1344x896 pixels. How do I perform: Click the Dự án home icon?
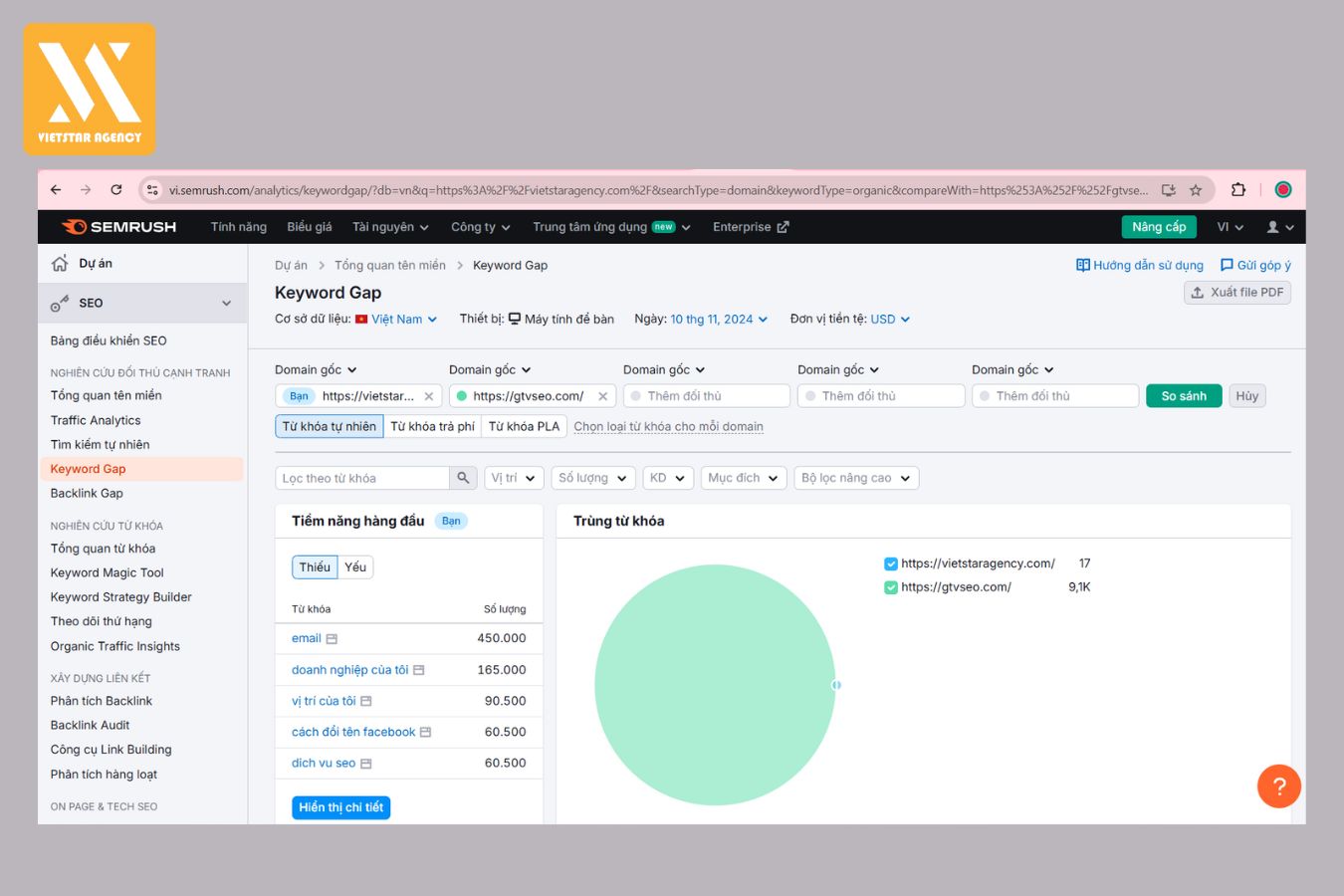60,264
